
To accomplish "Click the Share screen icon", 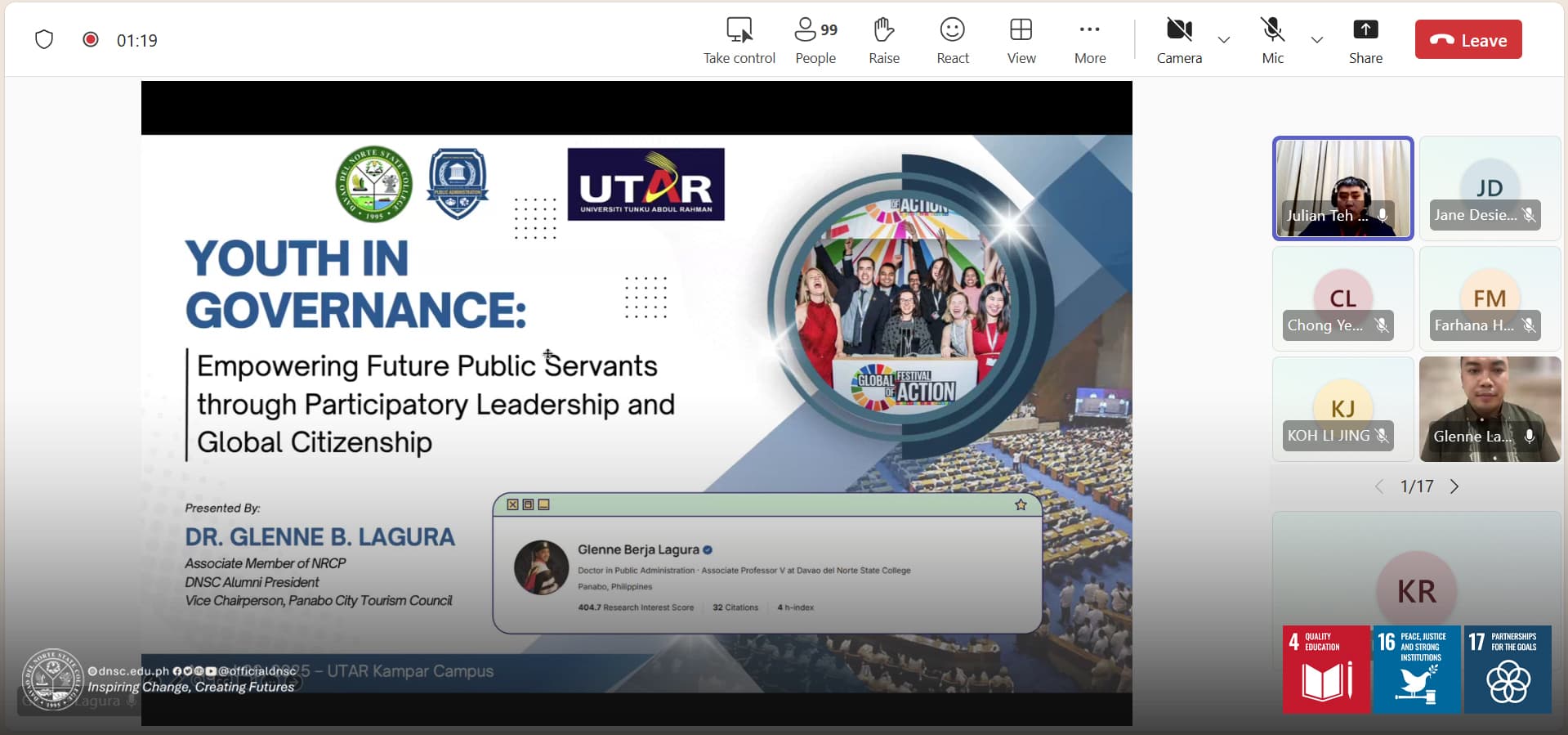I will pos(1365,31).
